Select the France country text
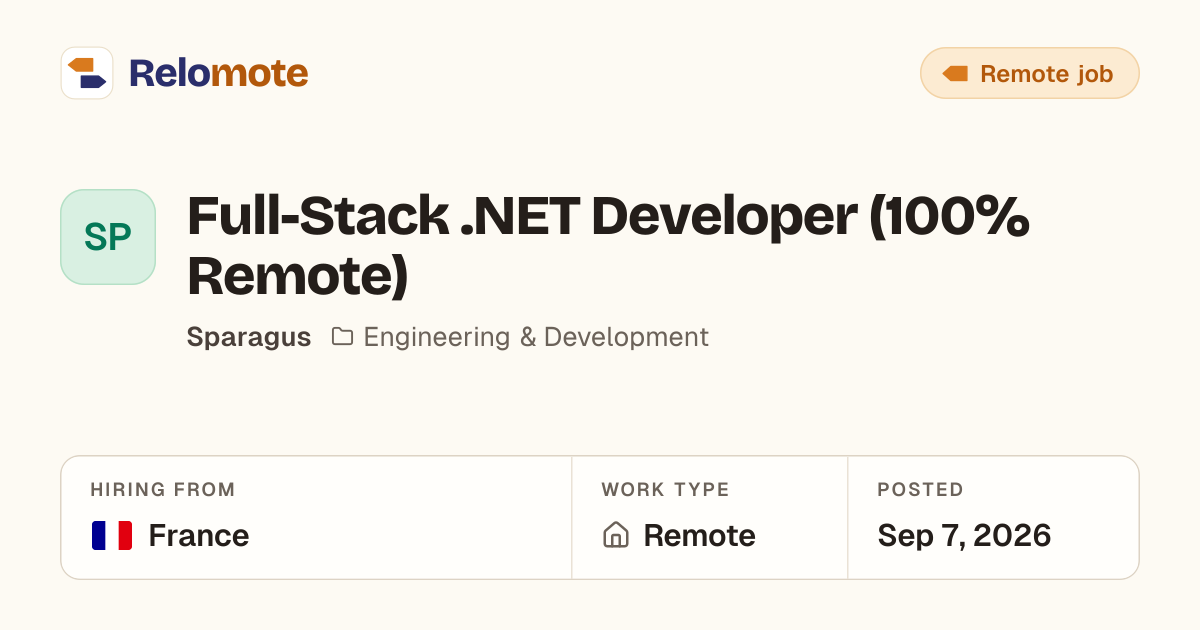The height and width of the screenshot is (630, 1200). [x=199, y=536]
